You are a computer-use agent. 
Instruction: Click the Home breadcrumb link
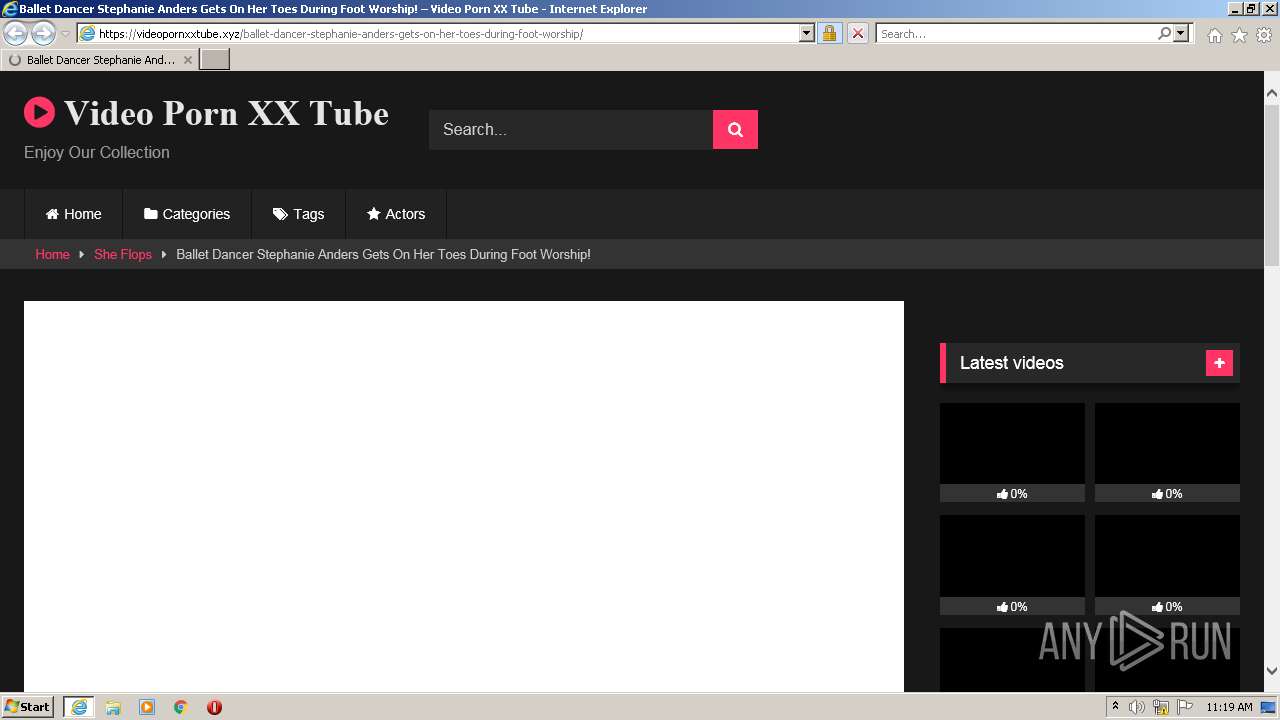[52, 254]
